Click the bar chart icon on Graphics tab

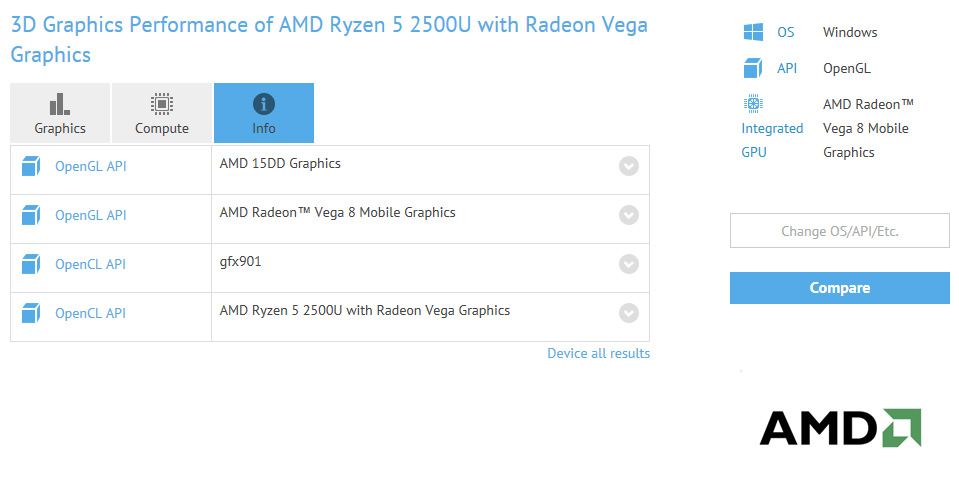(60, 104)
